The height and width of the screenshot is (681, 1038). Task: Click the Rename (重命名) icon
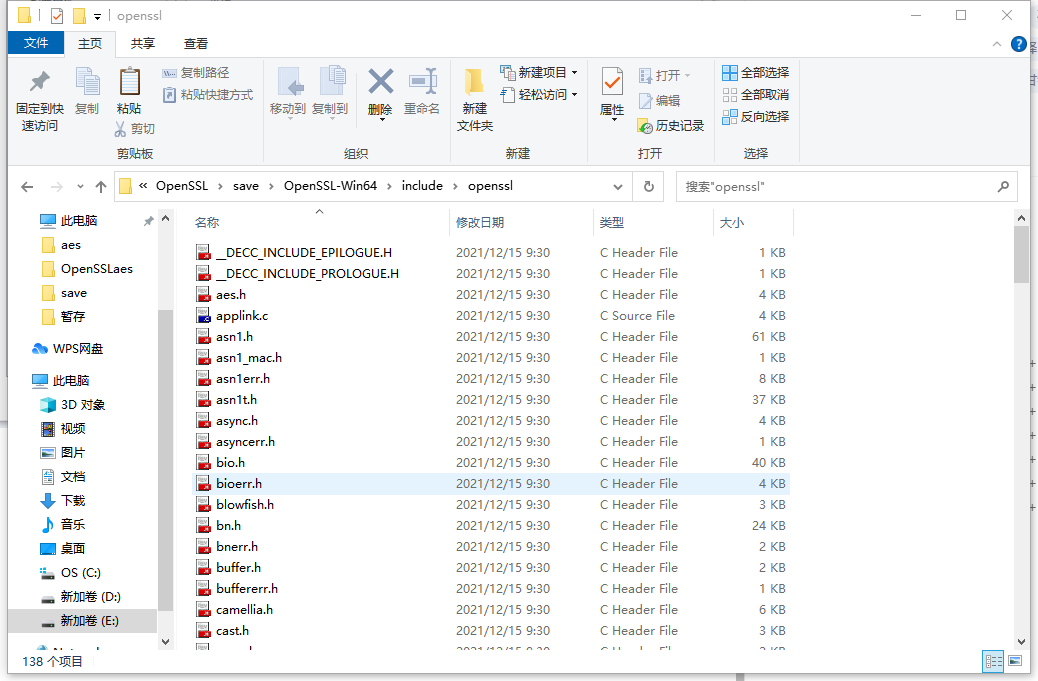(423, 81)
